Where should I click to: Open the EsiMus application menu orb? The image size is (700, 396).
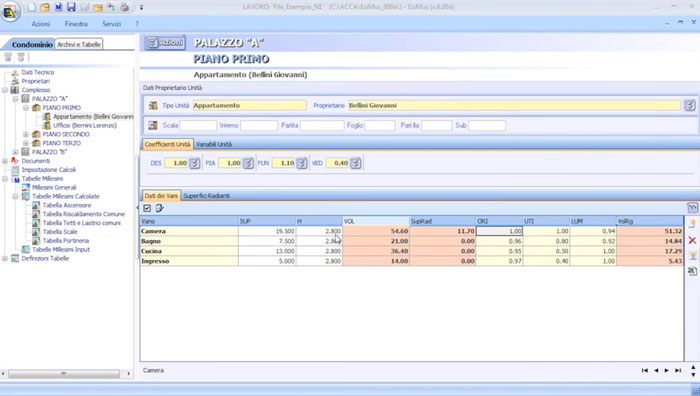coord(10,11)
